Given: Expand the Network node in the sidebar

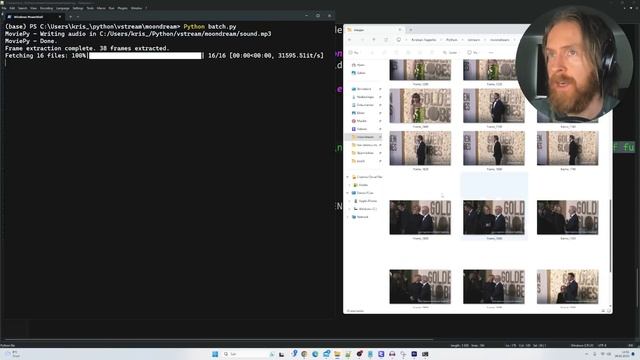Looking at the screenshot, I should (348, 217).
